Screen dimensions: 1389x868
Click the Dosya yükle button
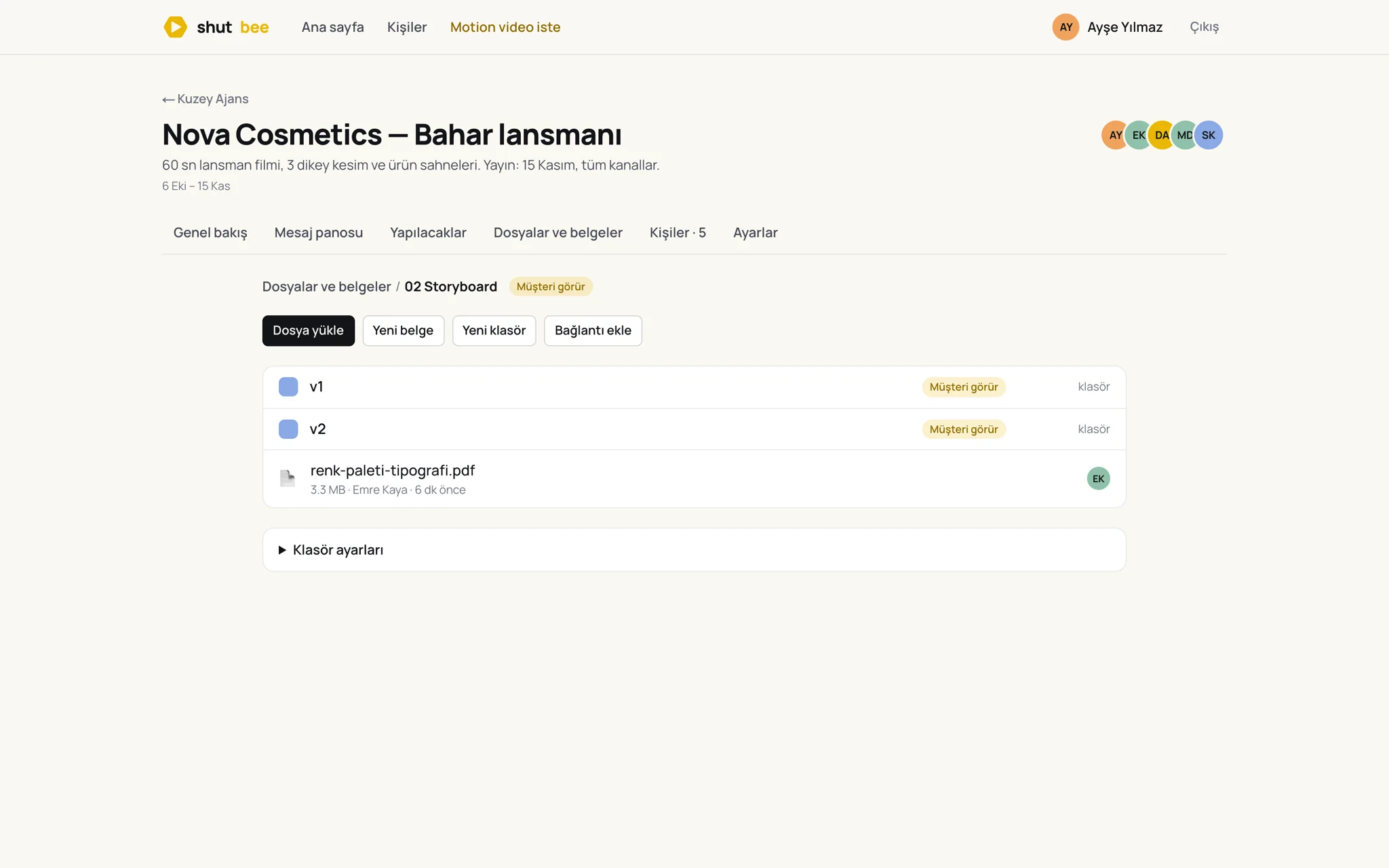[308, 330]
